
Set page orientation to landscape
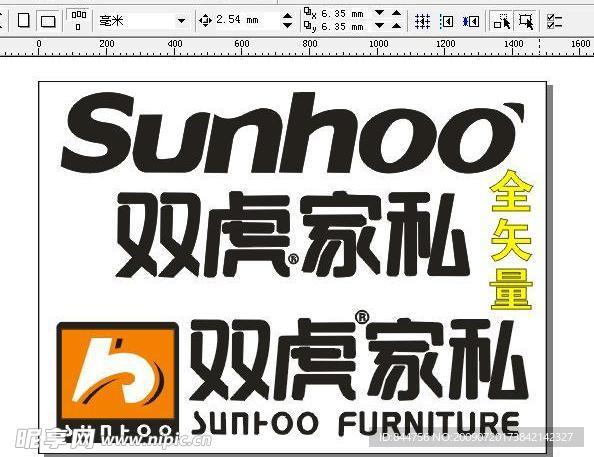point(48,21)
